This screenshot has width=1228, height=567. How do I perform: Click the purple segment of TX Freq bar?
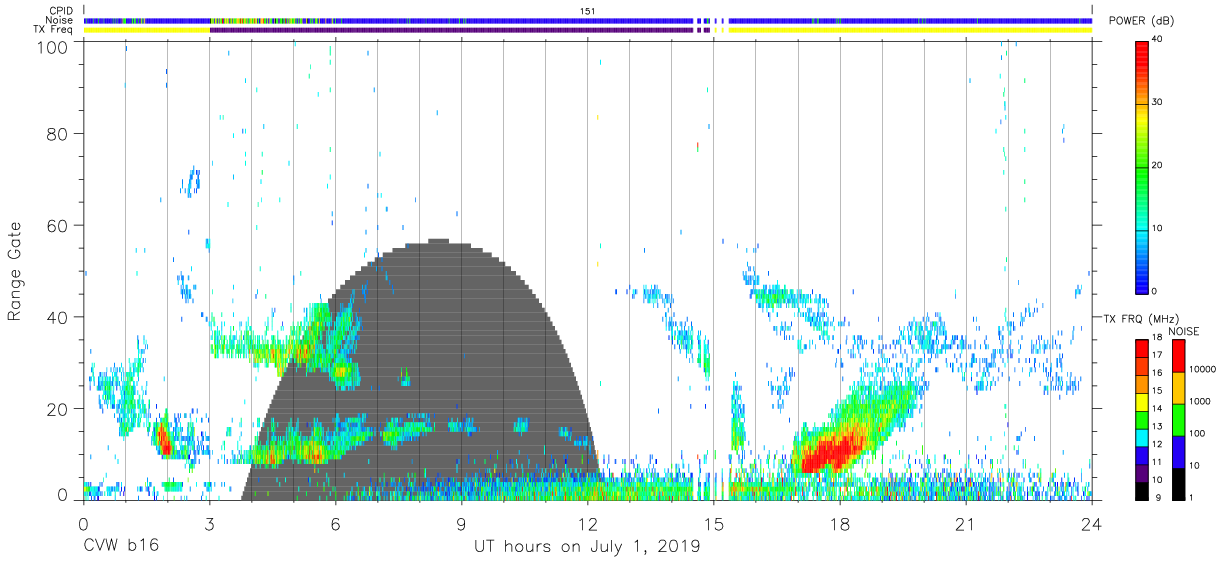(x=450, y=30)
